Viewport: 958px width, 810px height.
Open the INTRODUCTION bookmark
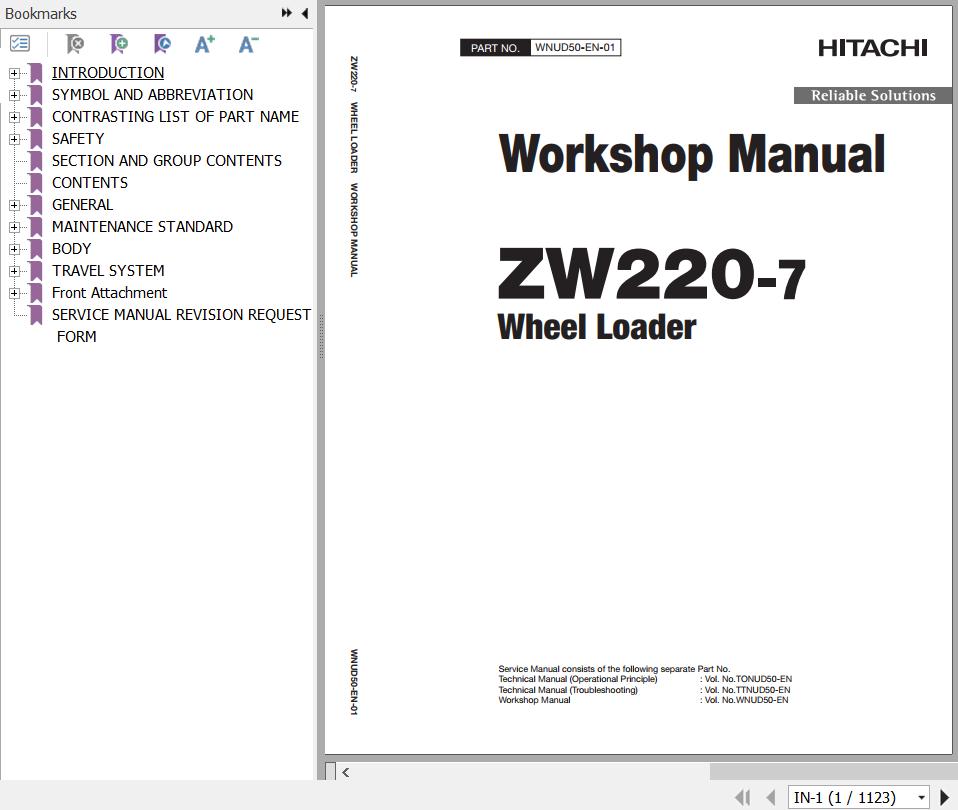coord(108,73)
